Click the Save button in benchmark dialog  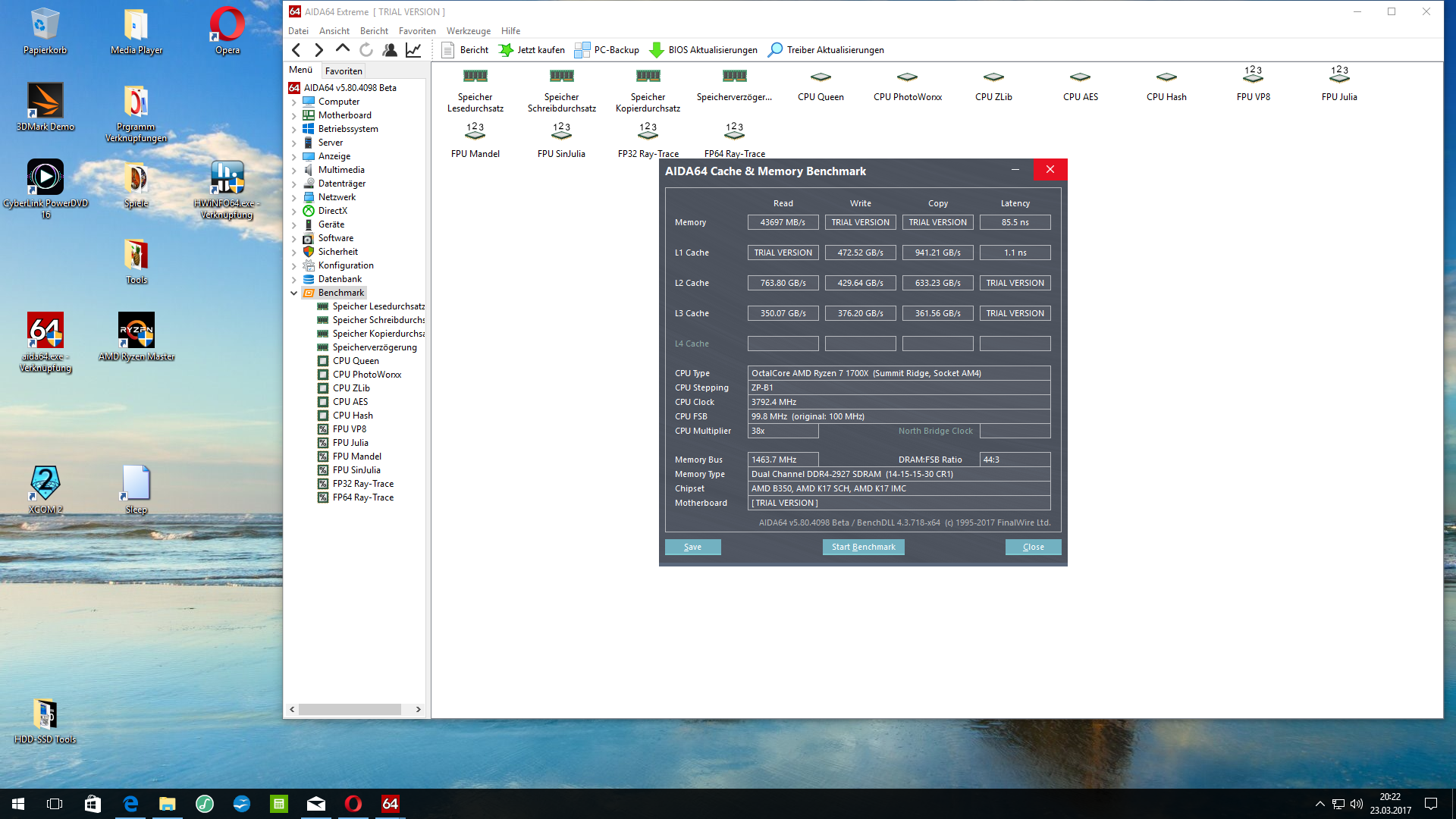(692, 547)
